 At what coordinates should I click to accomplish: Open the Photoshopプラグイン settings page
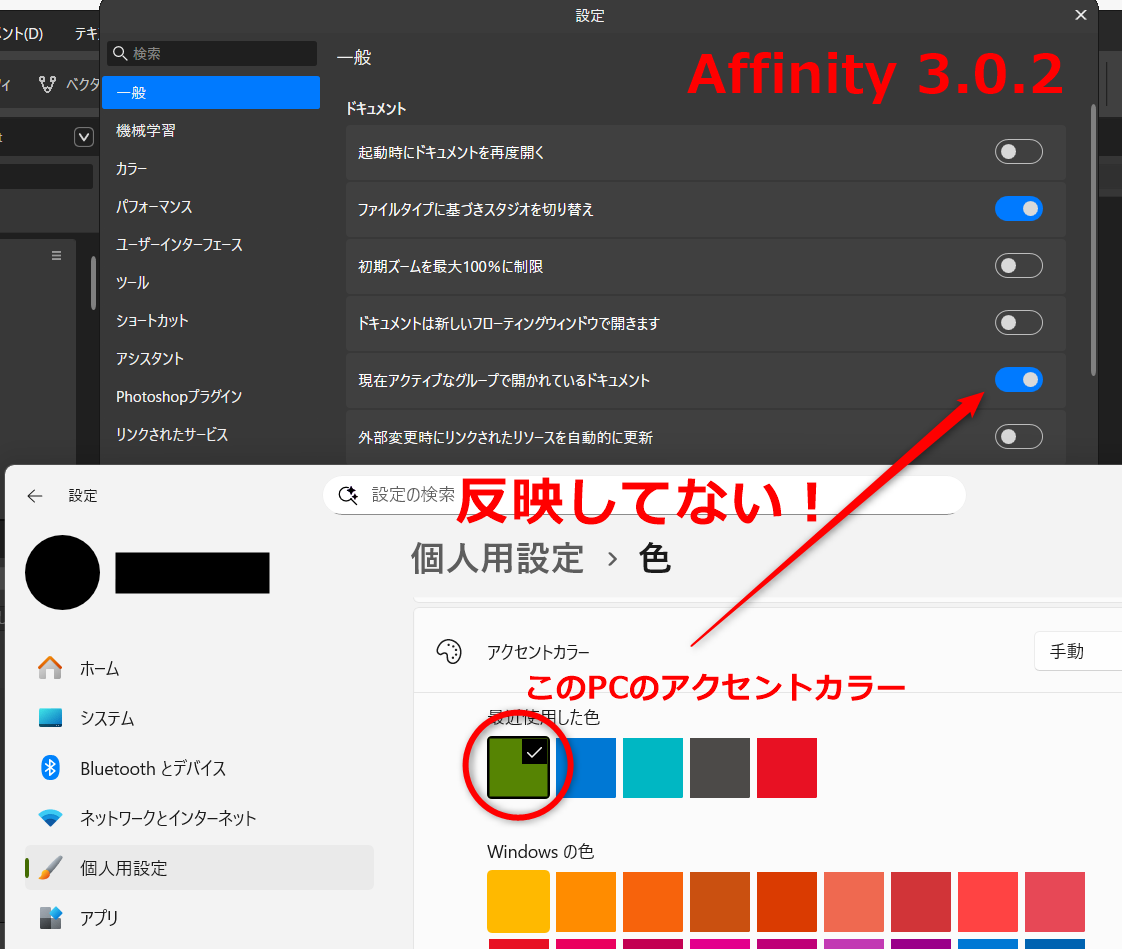[x=179, y=397]
